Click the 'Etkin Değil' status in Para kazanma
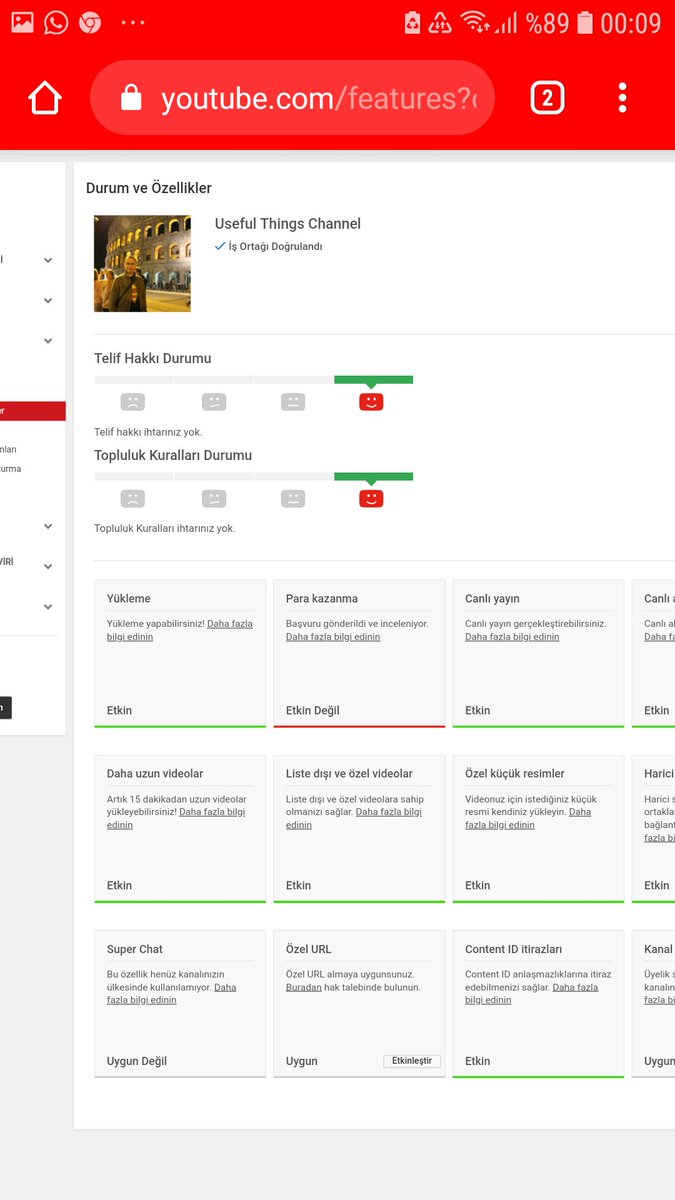This screenshot has width=675, height=1200. click(x=313, y=711)
